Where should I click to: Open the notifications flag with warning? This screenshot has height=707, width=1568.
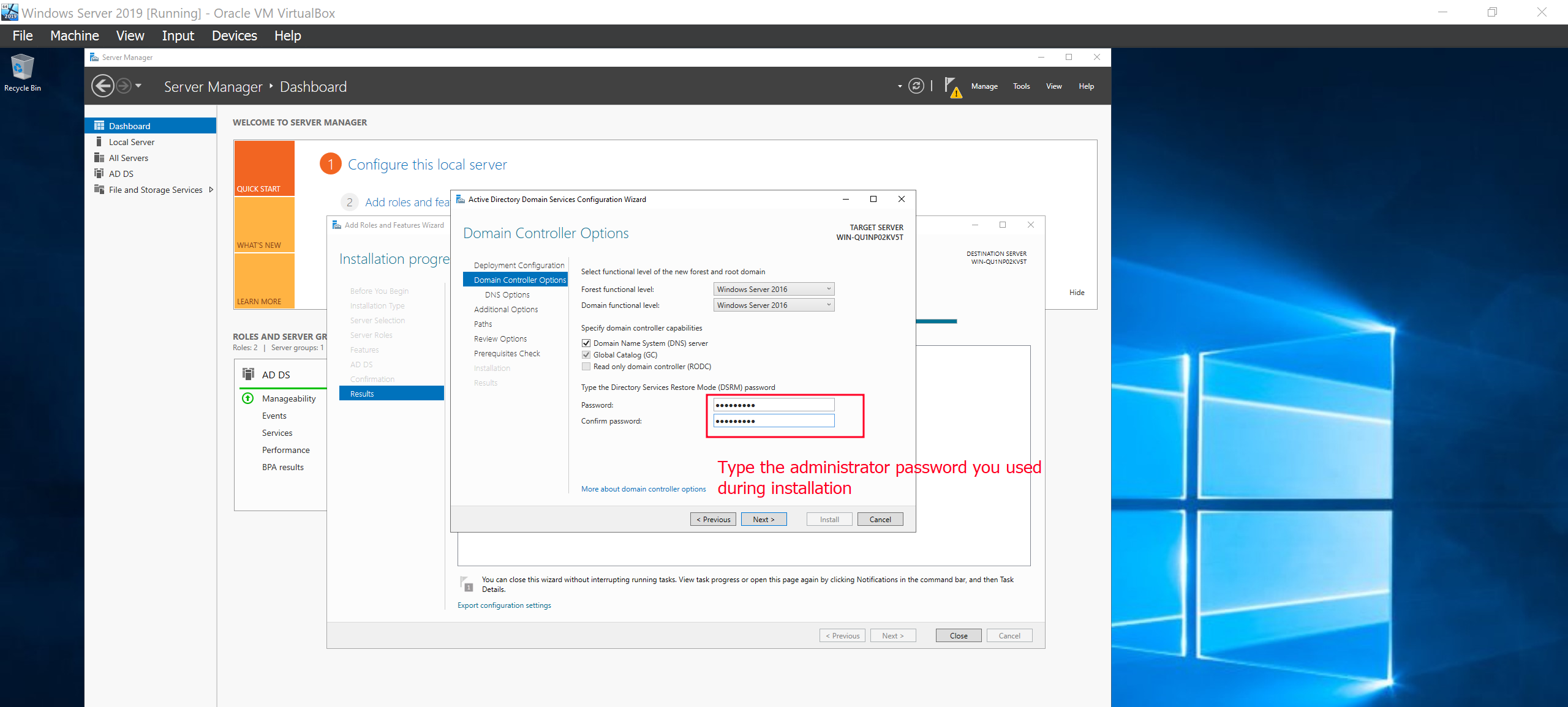pyautogui.click(x=952, y=87)
